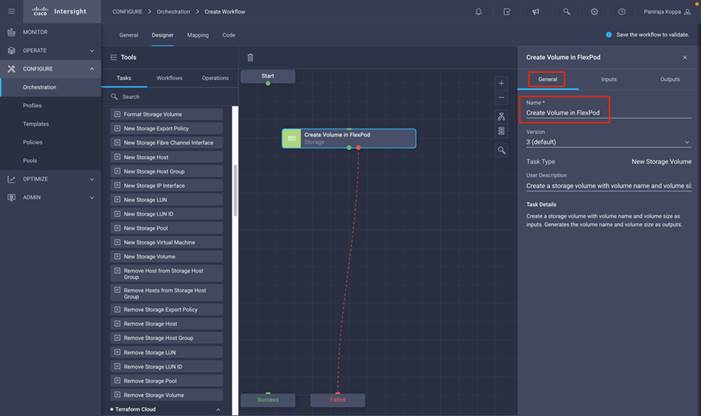The height and width of the screenshot is (416, 701).
Task: Click the Tools search magnifier icon
Action: (x=114, y=97)
